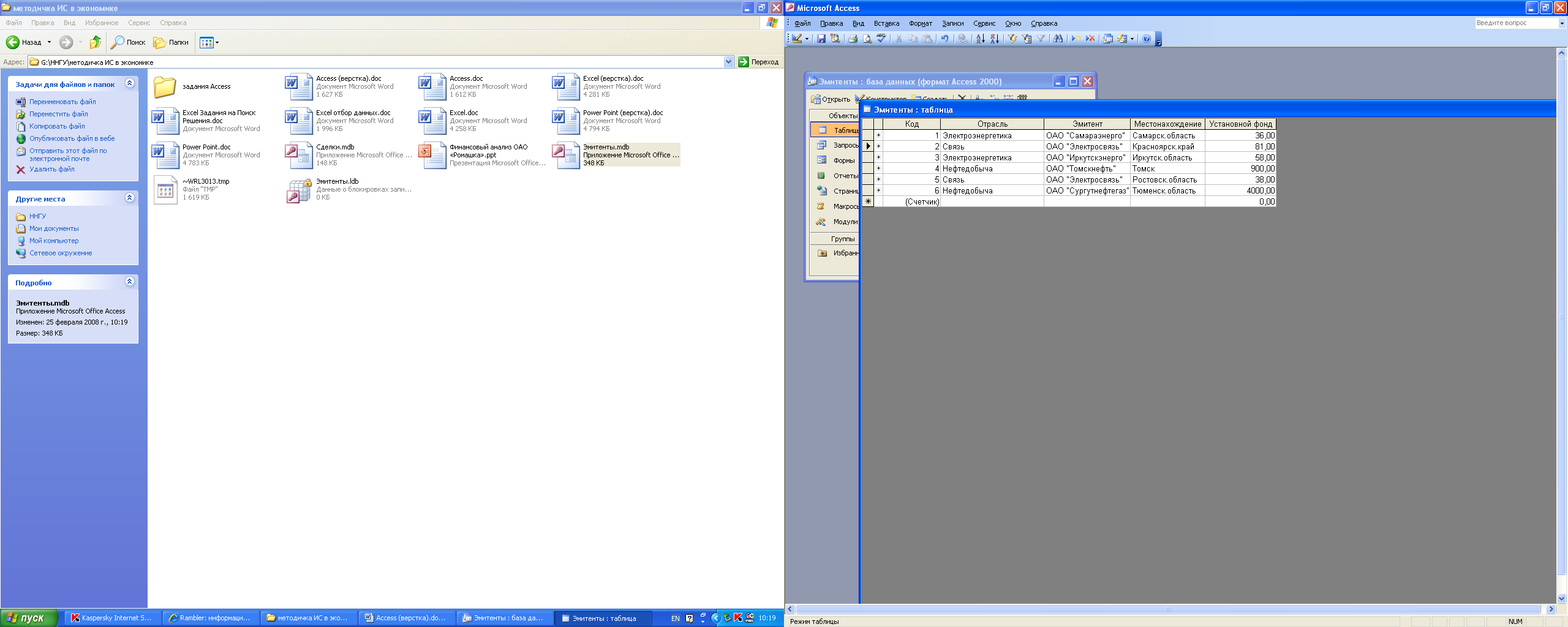Screen dimensions: 1568x627
Task: Select the Отрасль column header
Action: click(992, 124)
